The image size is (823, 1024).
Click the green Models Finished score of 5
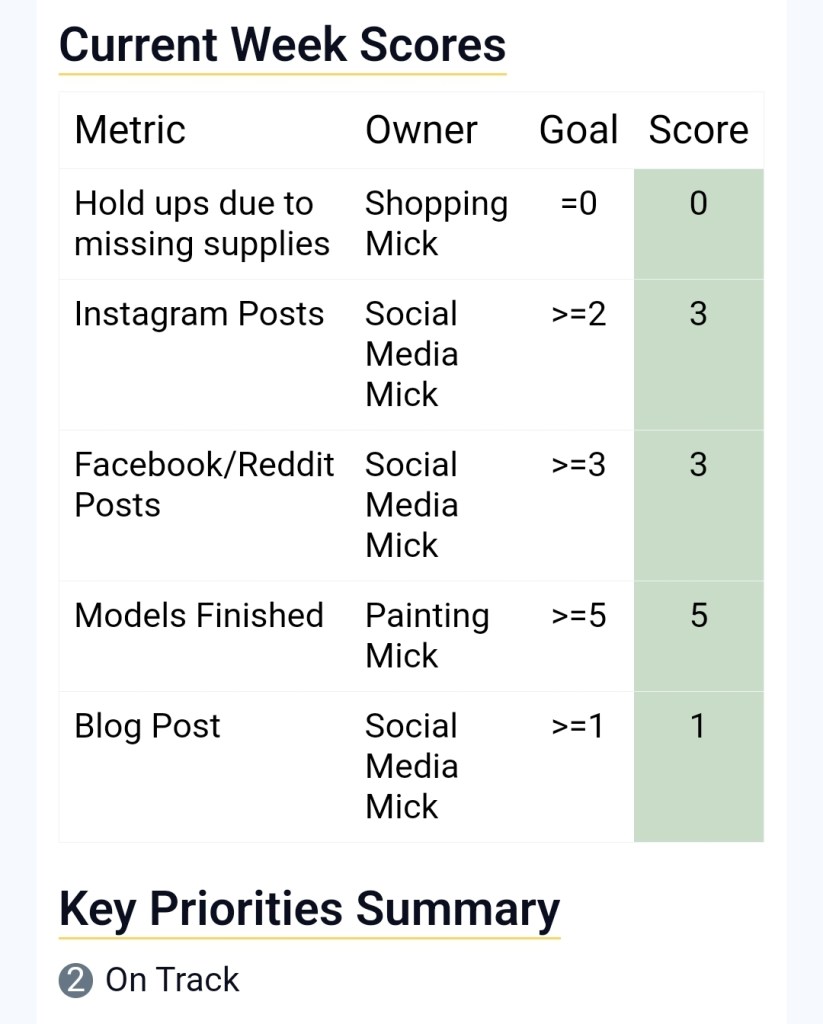698,635
